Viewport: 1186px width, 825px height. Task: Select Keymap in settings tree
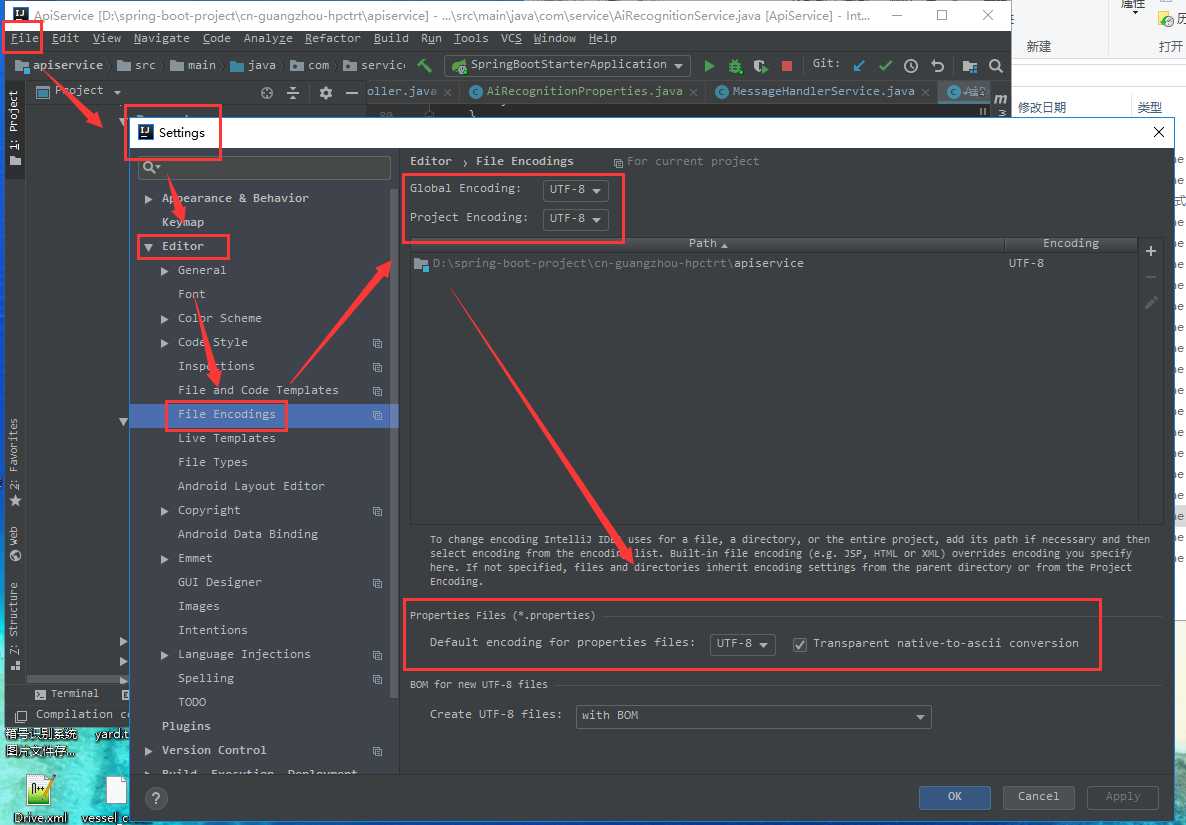pyautogui.click(x=182, y=222)
